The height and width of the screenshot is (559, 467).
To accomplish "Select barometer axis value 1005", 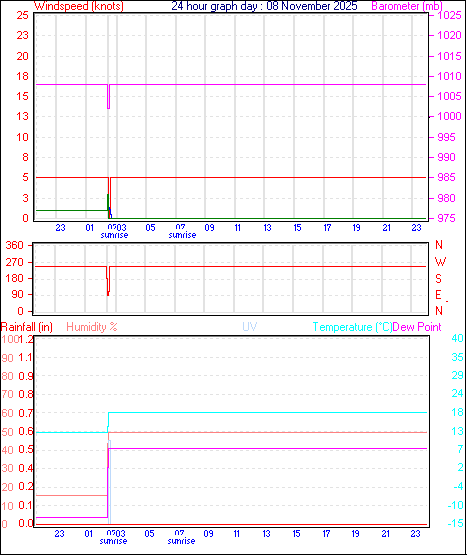I will pyautogui.click(x=449, y=96).
